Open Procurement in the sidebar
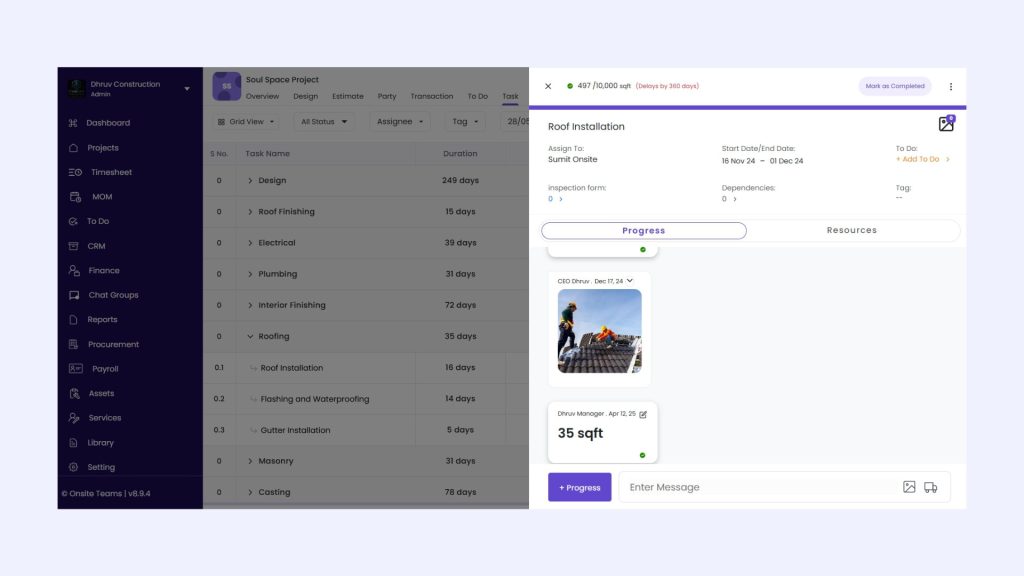The width and height of the screenshot is (1024, 576). [x=113, y=344]
